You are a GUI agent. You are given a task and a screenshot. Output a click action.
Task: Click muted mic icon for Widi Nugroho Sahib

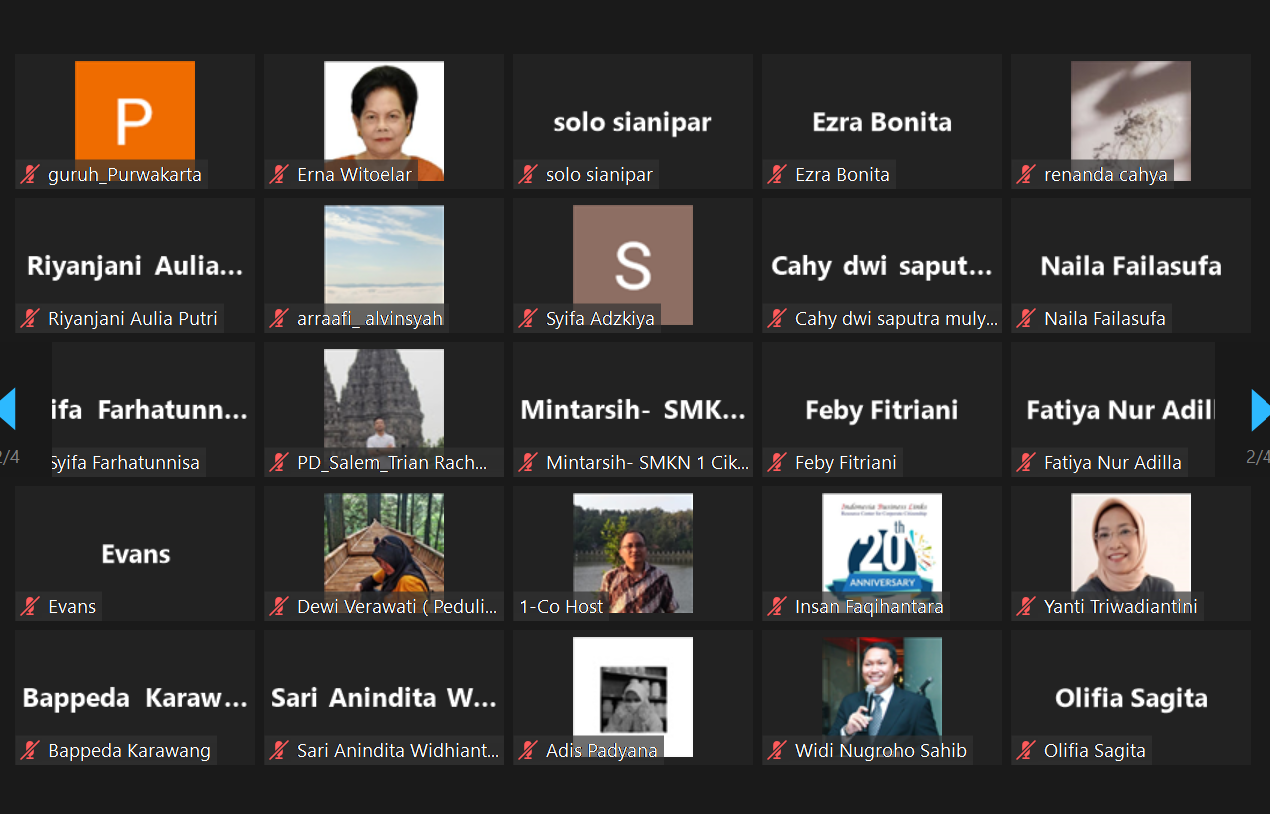(x=777, y=751)
